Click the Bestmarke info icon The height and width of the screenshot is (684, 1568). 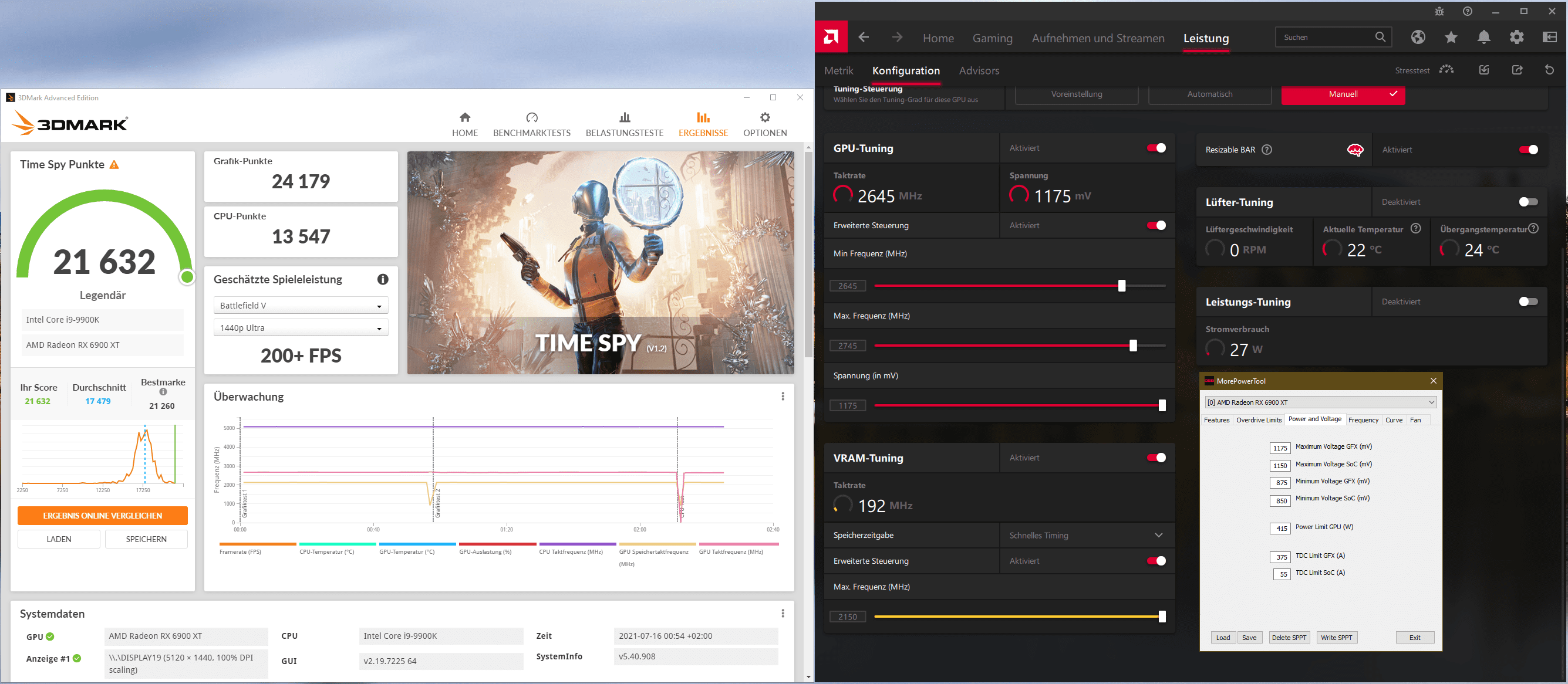pyautogui.click(x=163, y=392)
